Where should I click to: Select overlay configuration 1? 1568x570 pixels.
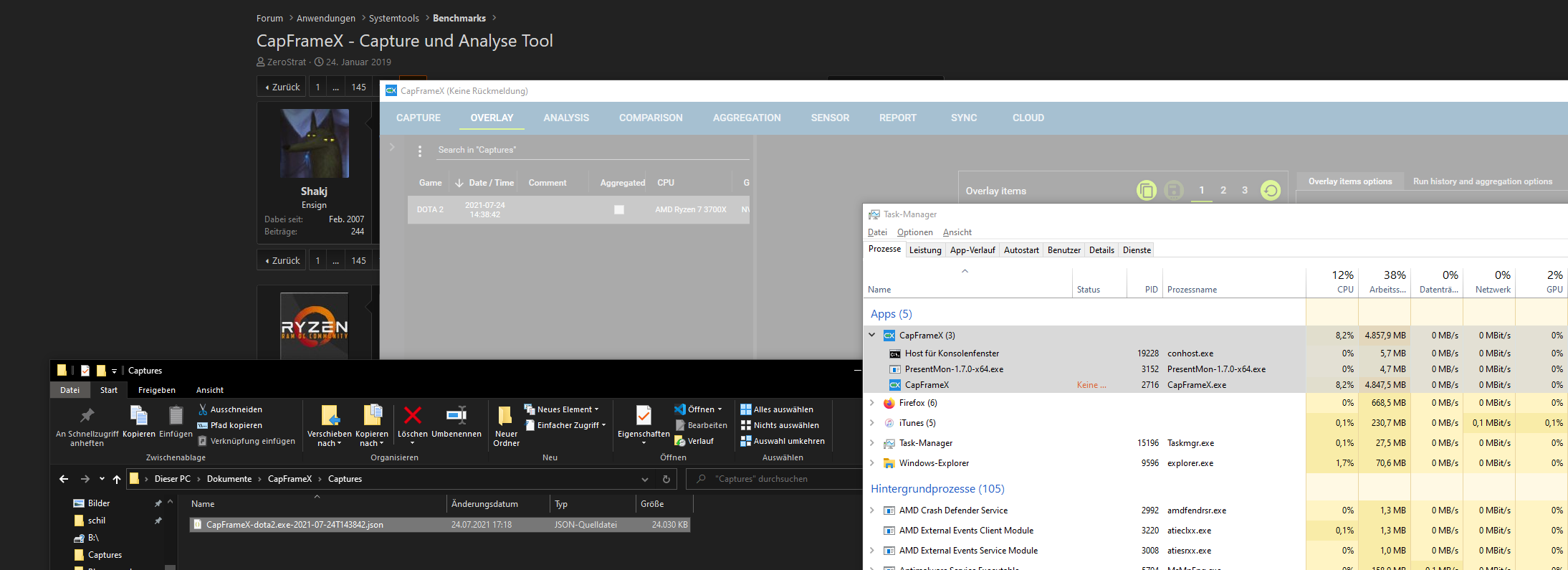tap(1202, 191)
